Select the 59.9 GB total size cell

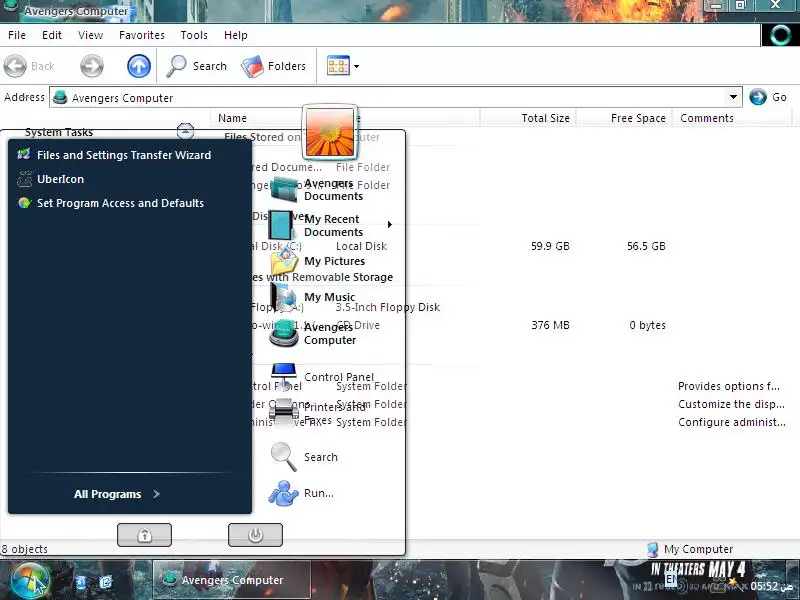pyautogui.click(x=550, y=246)
